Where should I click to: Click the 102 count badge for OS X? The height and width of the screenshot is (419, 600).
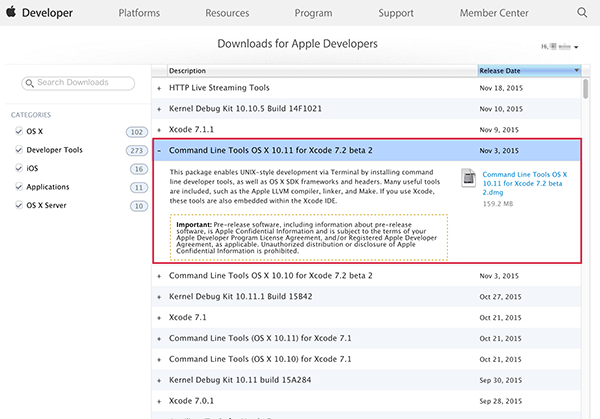click(x=137, y=132)
